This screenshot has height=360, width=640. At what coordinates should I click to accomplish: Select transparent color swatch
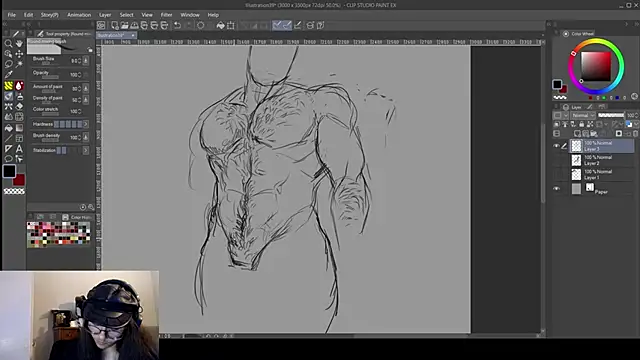(x=14, y=191)
